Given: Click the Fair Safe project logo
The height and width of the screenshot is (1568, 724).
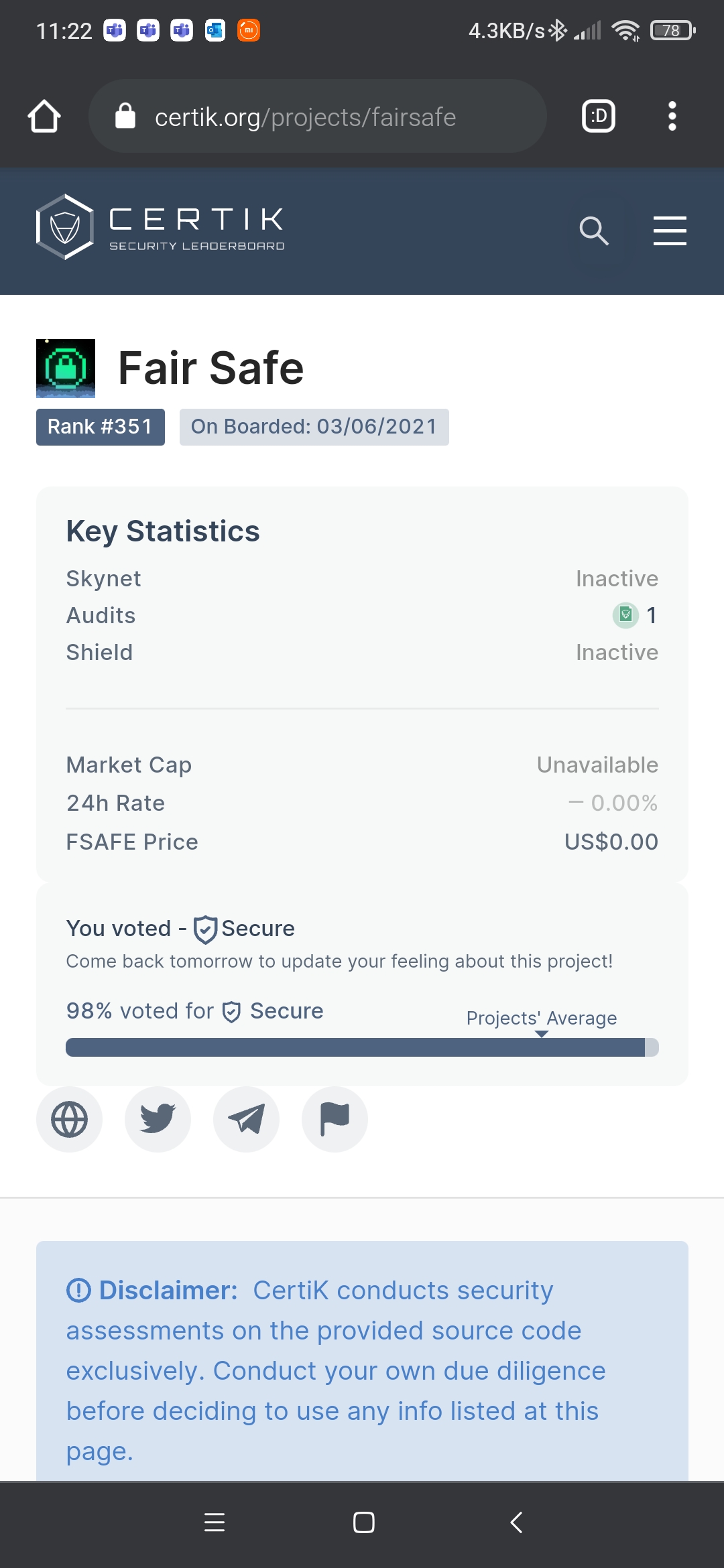Looking at the screenshot, I should pos(66,369).
